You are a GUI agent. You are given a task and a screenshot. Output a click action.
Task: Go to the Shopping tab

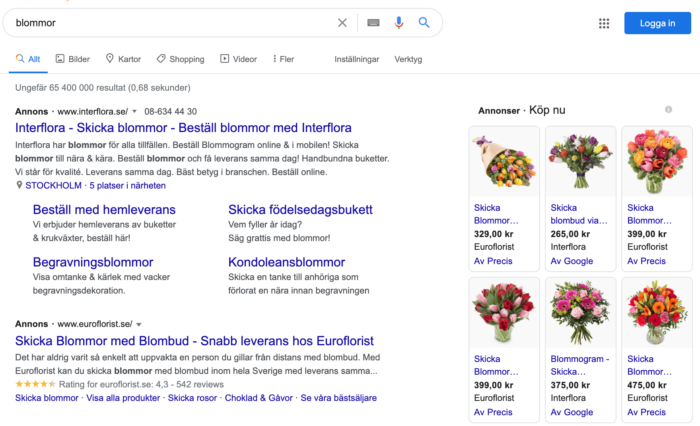[x=180, y=59]
